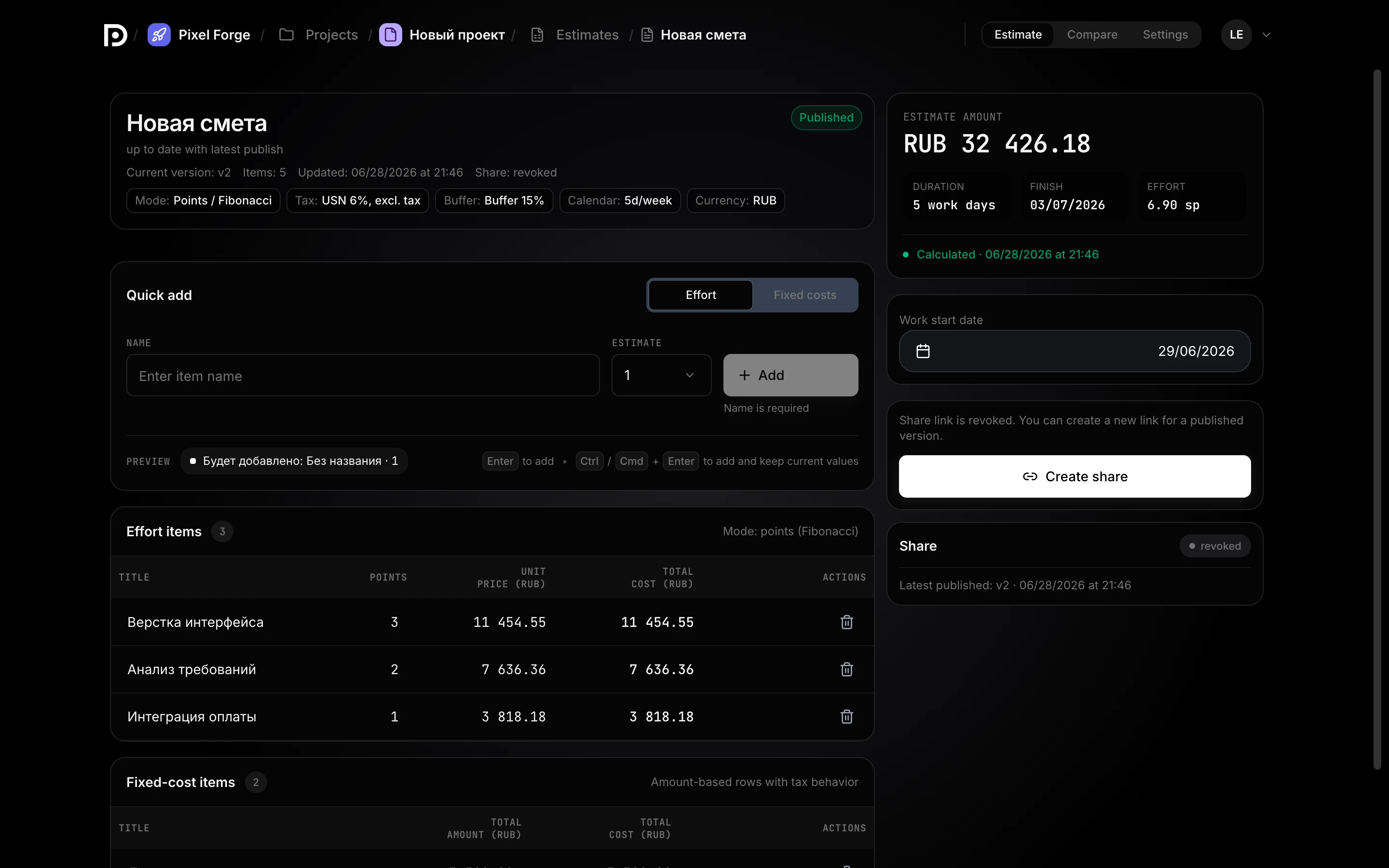Click the Currency: RUB chip

tap(735, 200)
